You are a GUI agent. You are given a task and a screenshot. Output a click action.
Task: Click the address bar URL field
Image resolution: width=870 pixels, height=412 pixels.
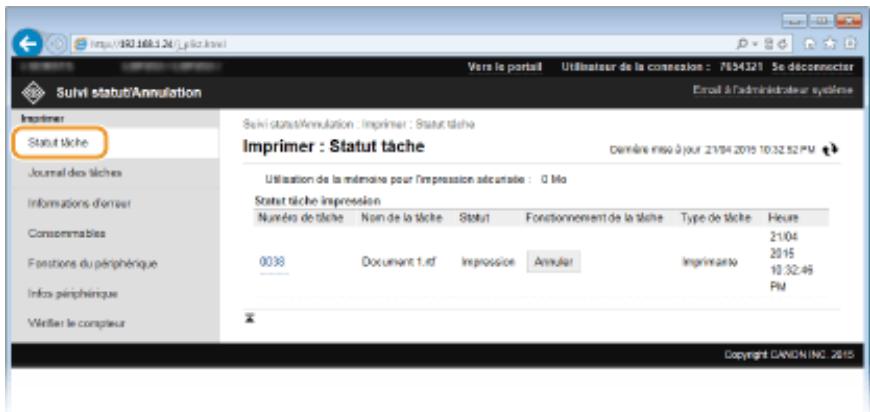click(x=399, y=44)
